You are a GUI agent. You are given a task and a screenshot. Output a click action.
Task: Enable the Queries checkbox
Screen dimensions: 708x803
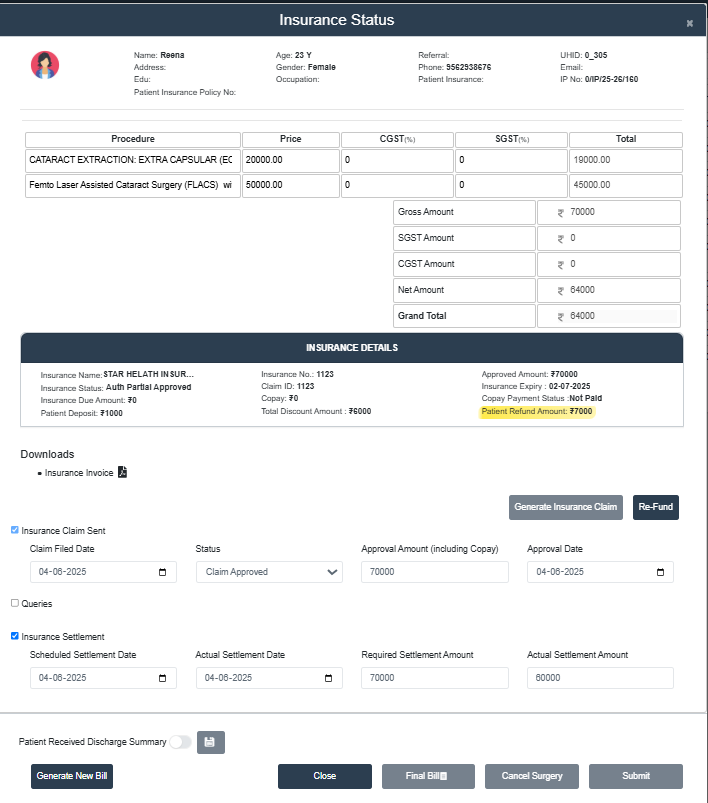tap(15, 603)
